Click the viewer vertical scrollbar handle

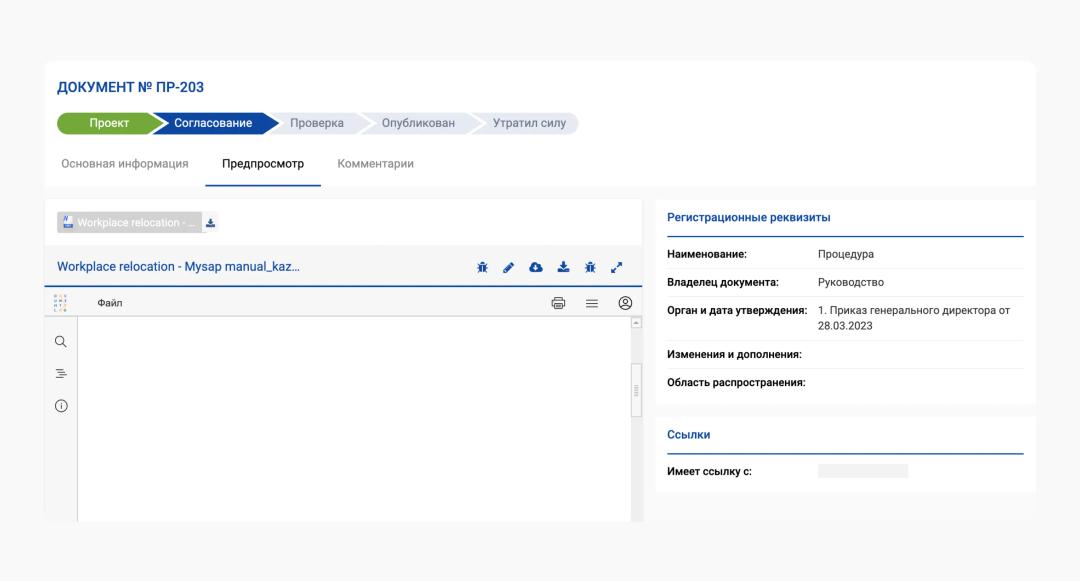click(636, 390)
